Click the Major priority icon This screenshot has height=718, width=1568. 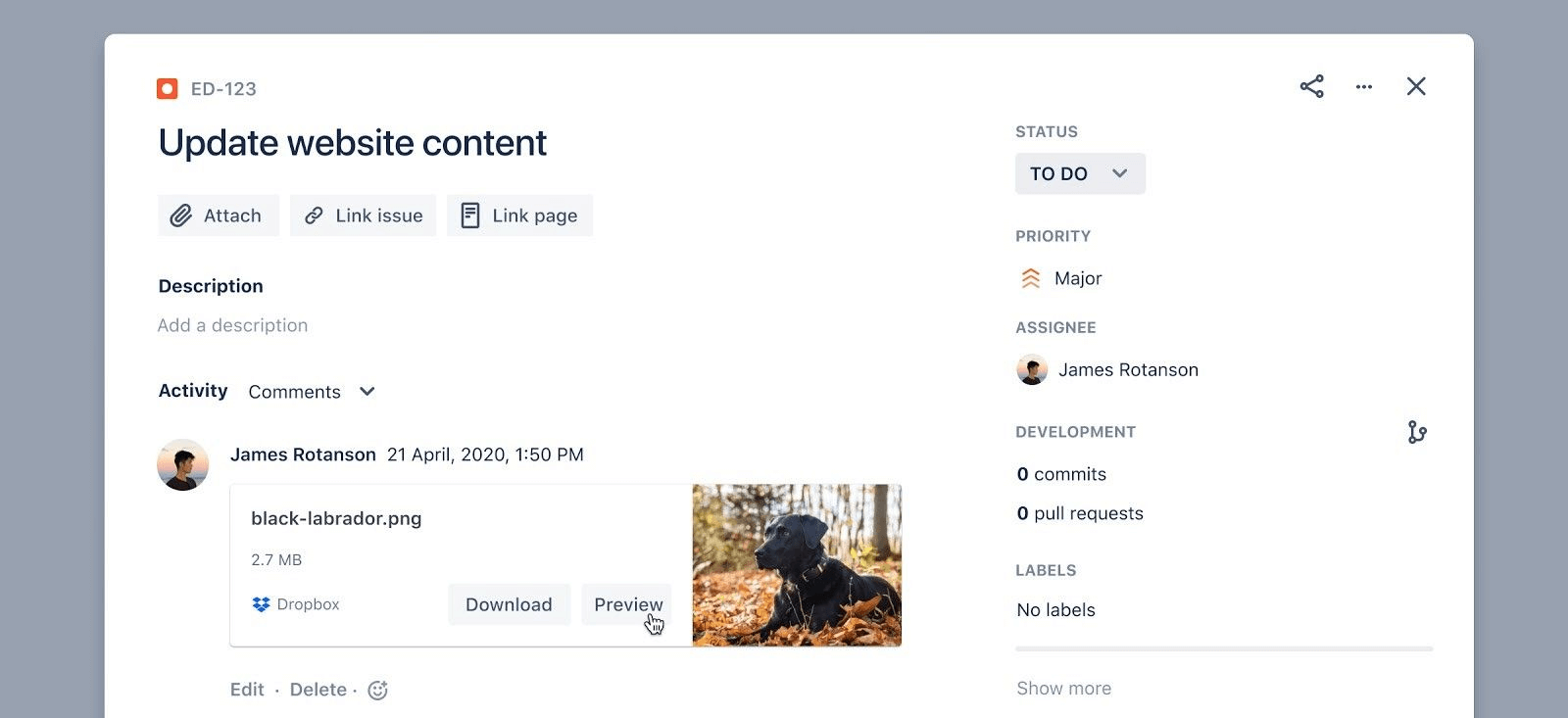pos(1030,279)
